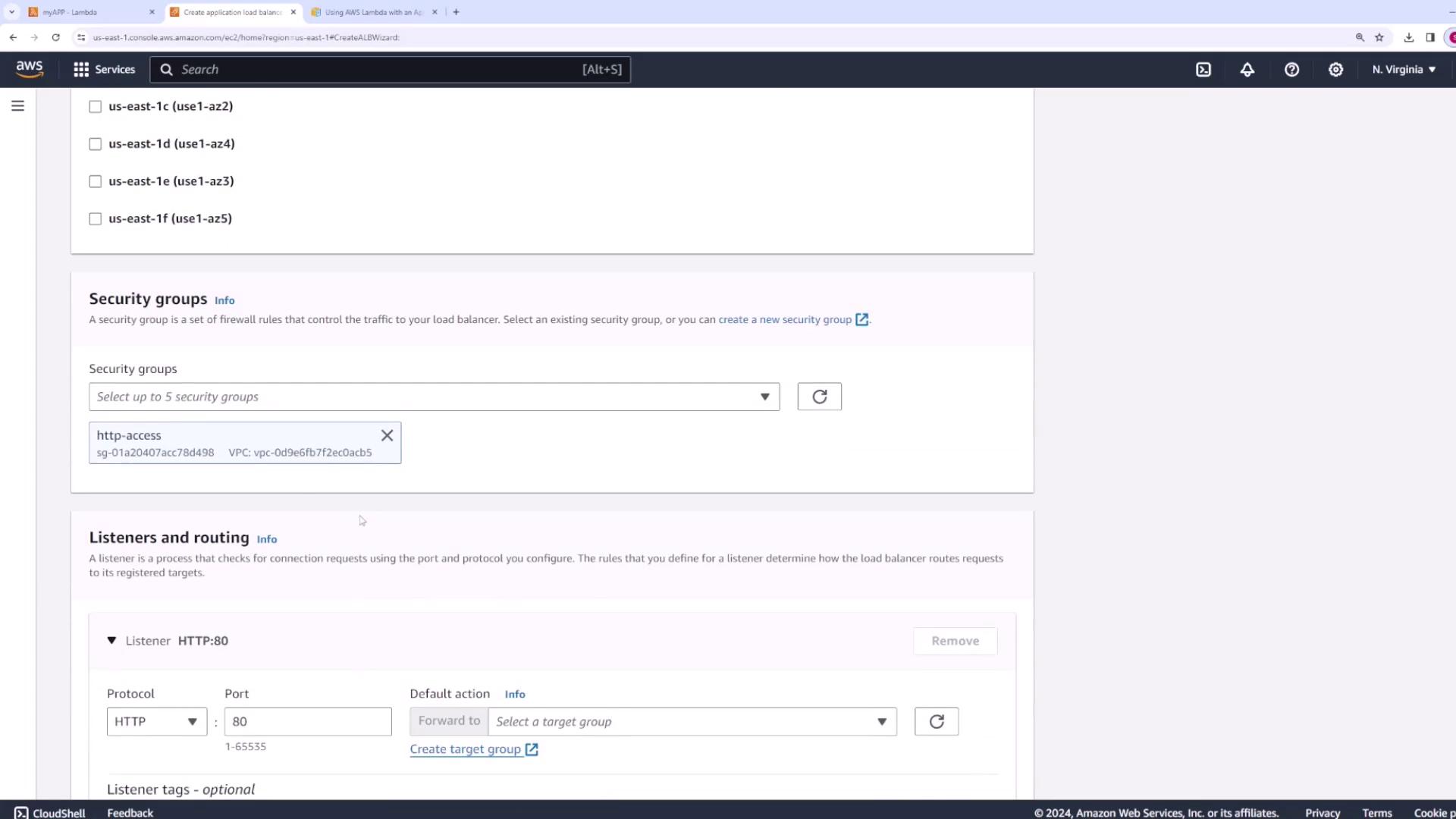Refresh the target group list
Viewport: 1456px width, 819px height.
click(x=936, y=721)
